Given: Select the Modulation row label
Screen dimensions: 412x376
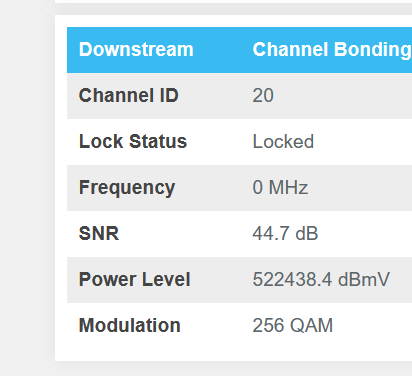Looking at the screenshot, I should tap(130, 325).
